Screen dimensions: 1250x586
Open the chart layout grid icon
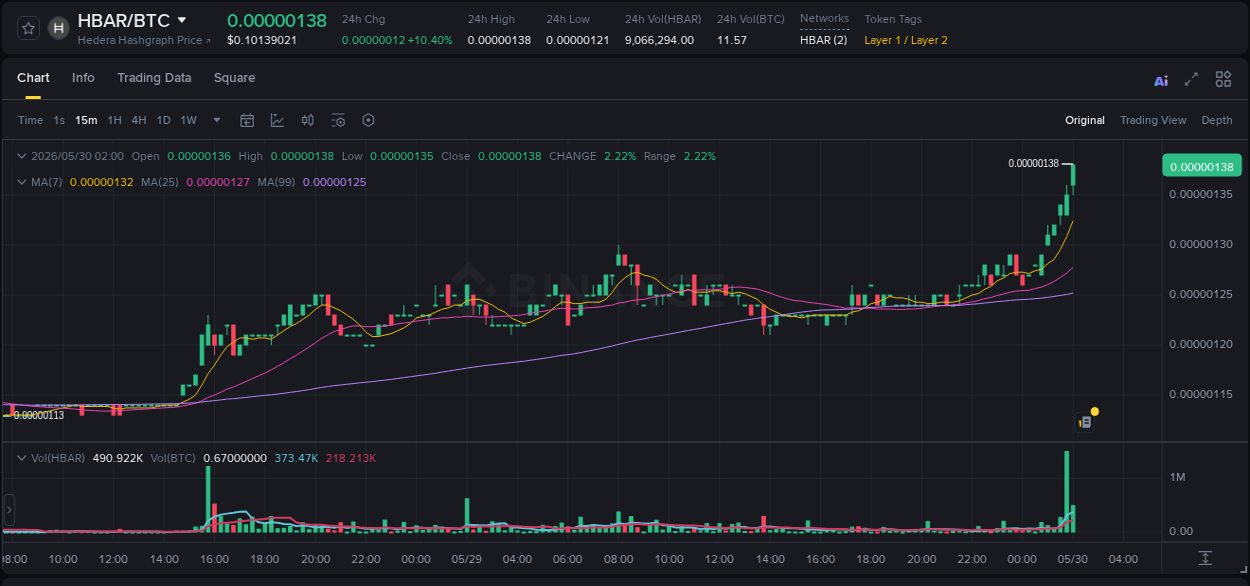[x=1223, y=79]
